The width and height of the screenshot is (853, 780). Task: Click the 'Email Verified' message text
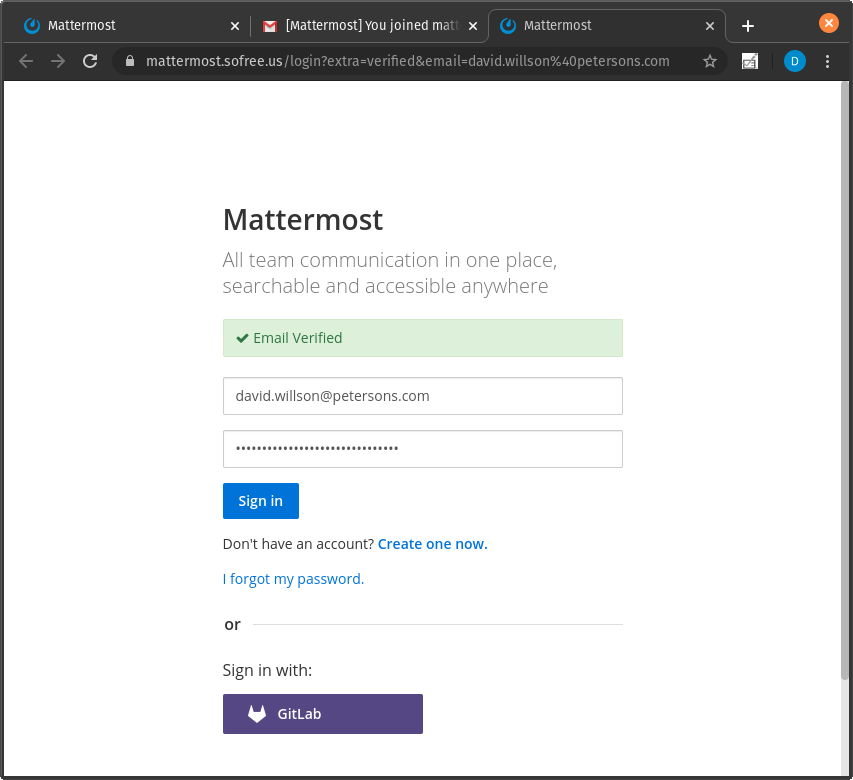coord(298,338)
